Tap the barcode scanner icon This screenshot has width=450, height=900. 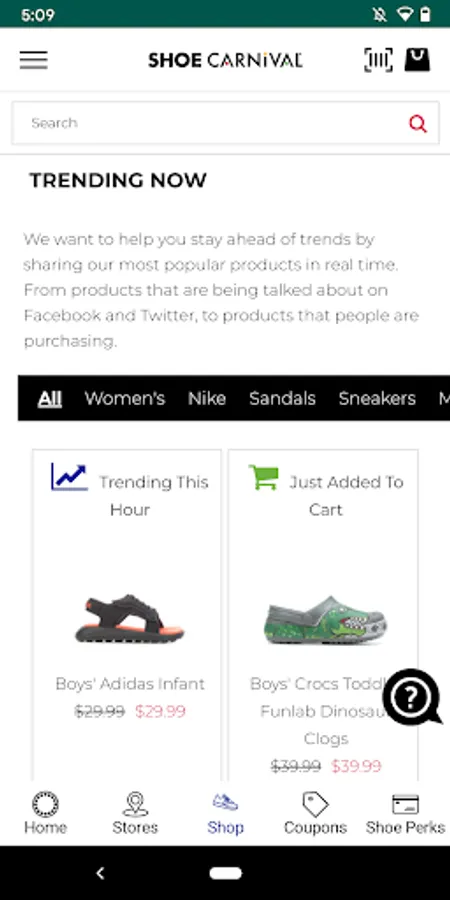click(x=378, y=60)
